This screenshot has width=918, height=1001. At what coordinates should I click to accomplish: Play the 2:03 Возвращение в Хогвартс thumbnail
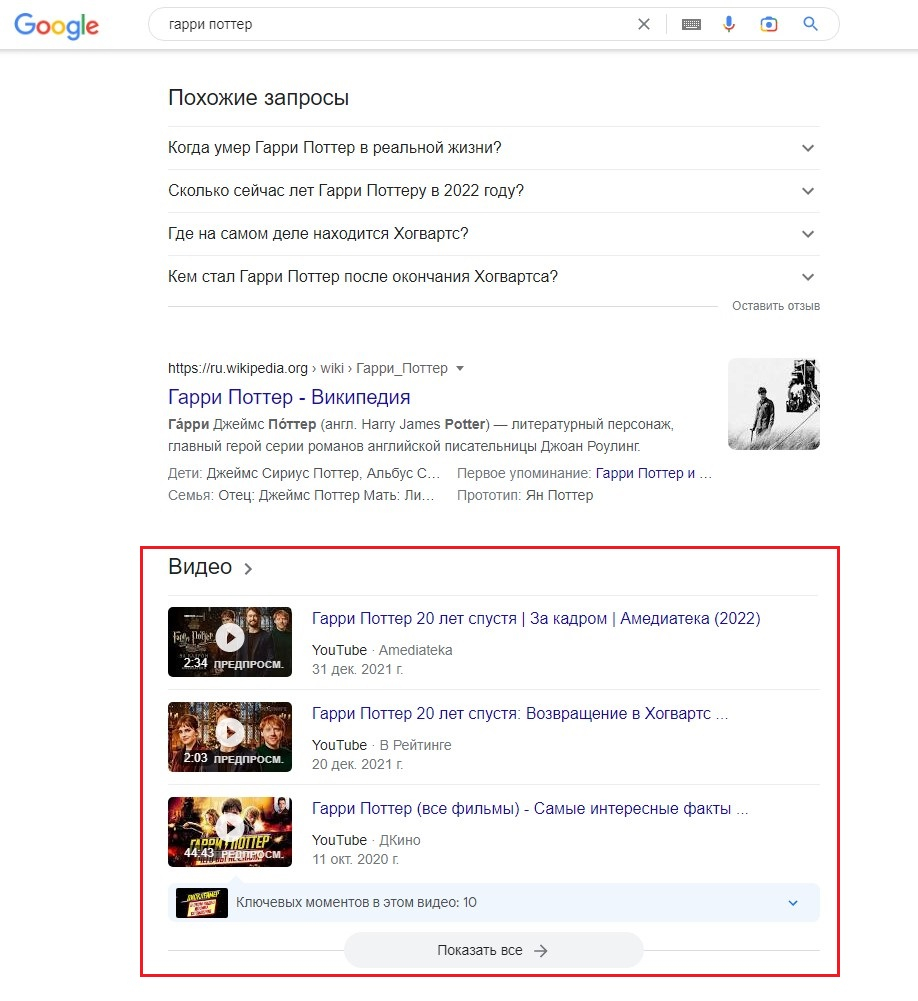click(230, 737)
